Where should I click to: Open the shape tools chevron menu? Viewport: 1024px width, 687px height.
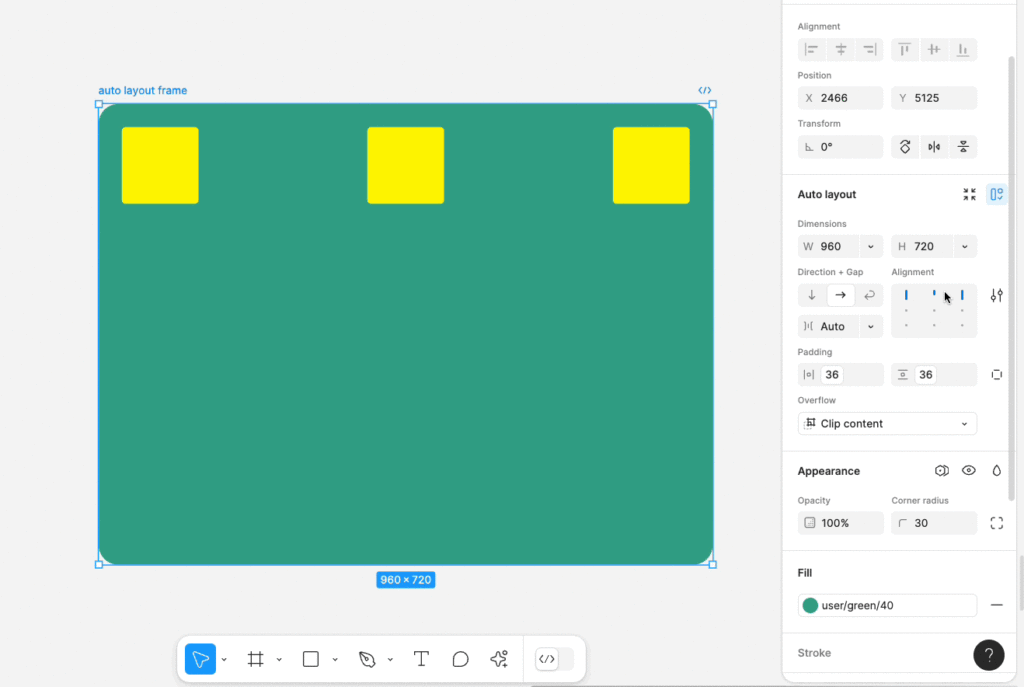point(335,660)
